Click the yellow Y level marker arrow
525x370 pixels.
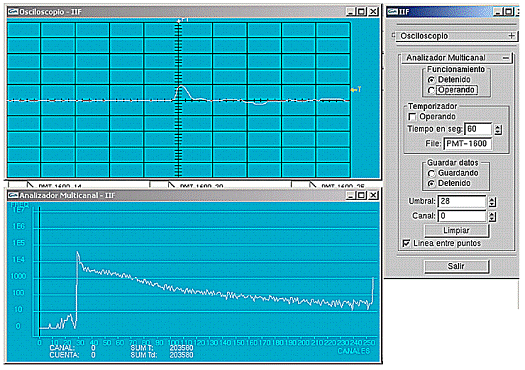356,89
